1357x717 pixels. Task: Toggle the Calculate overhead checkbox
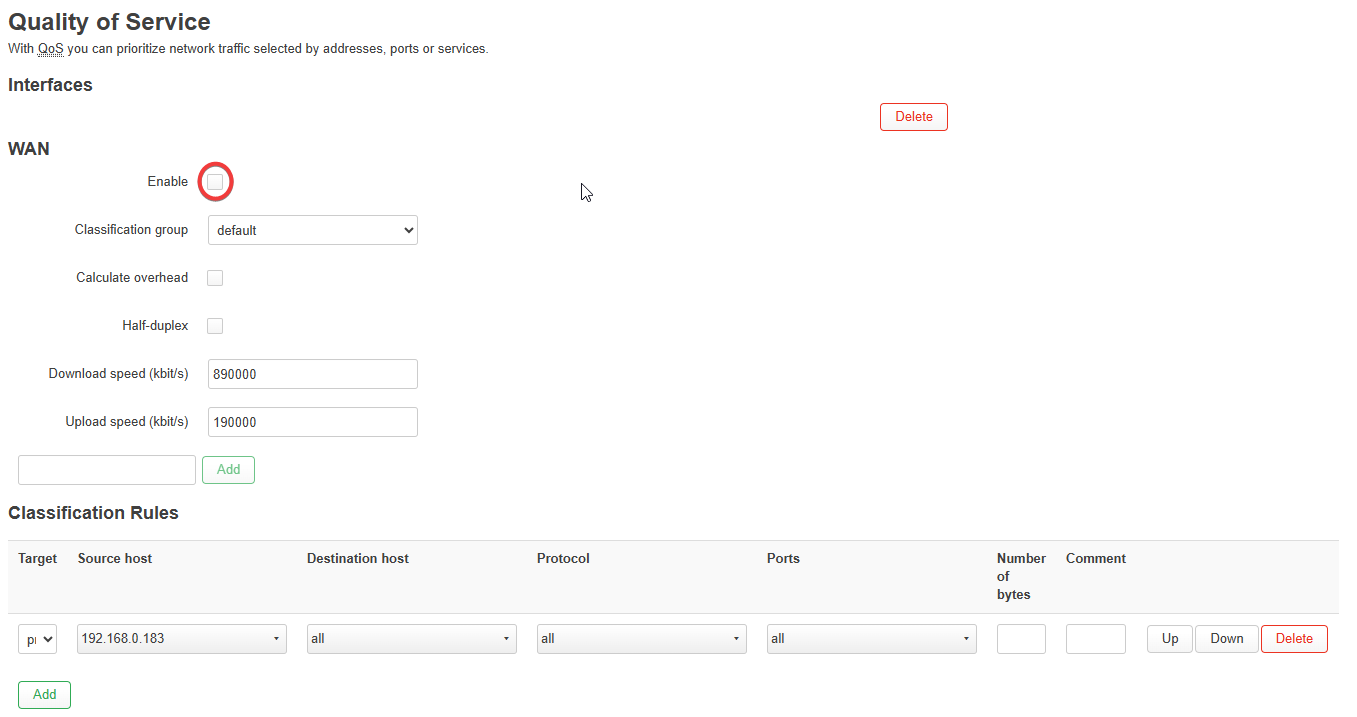215,278
